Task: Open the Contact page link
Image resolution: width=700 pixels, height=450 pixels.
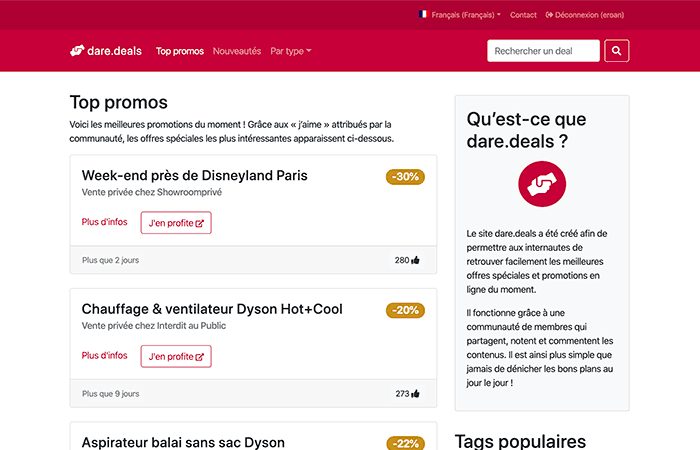Action: point(523,15)
